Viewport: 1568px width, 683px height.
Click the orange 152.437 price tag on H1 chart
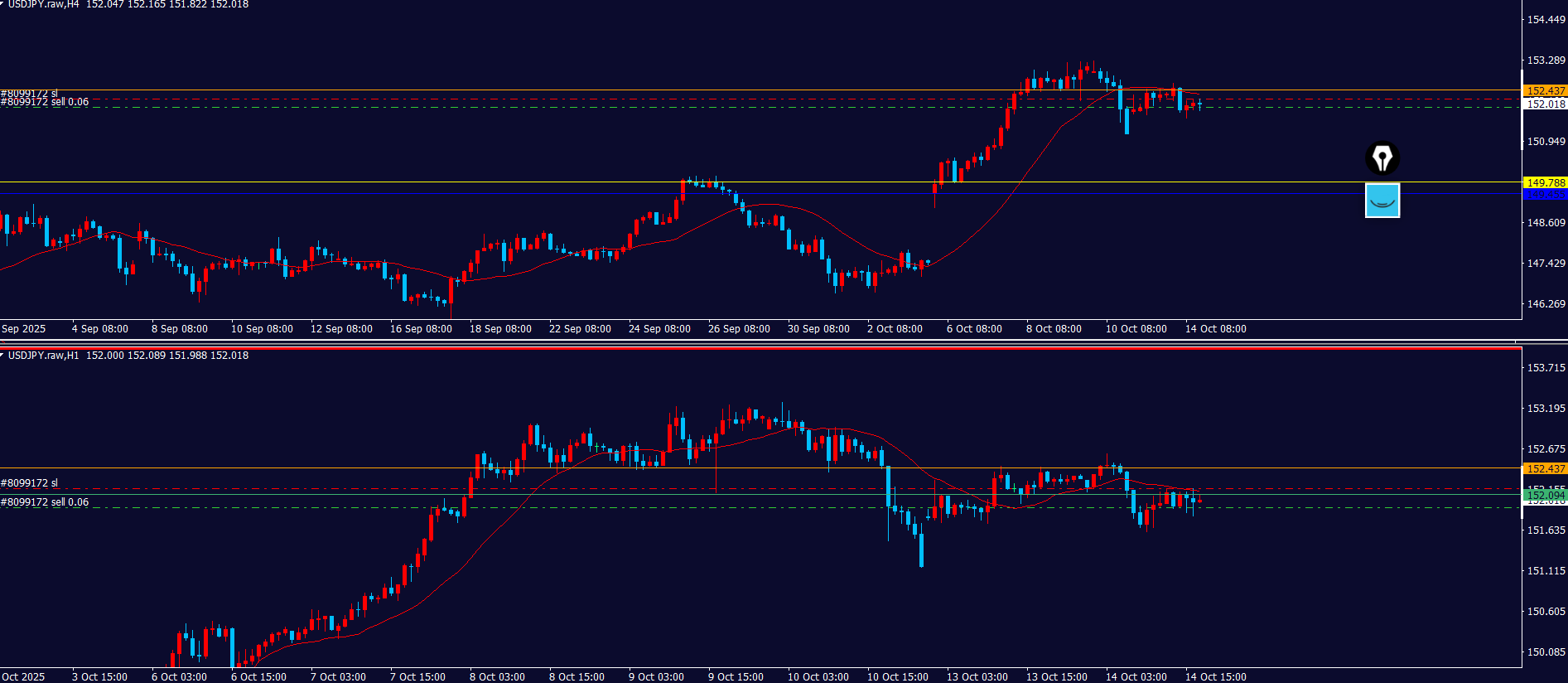tap(1545, 469)
